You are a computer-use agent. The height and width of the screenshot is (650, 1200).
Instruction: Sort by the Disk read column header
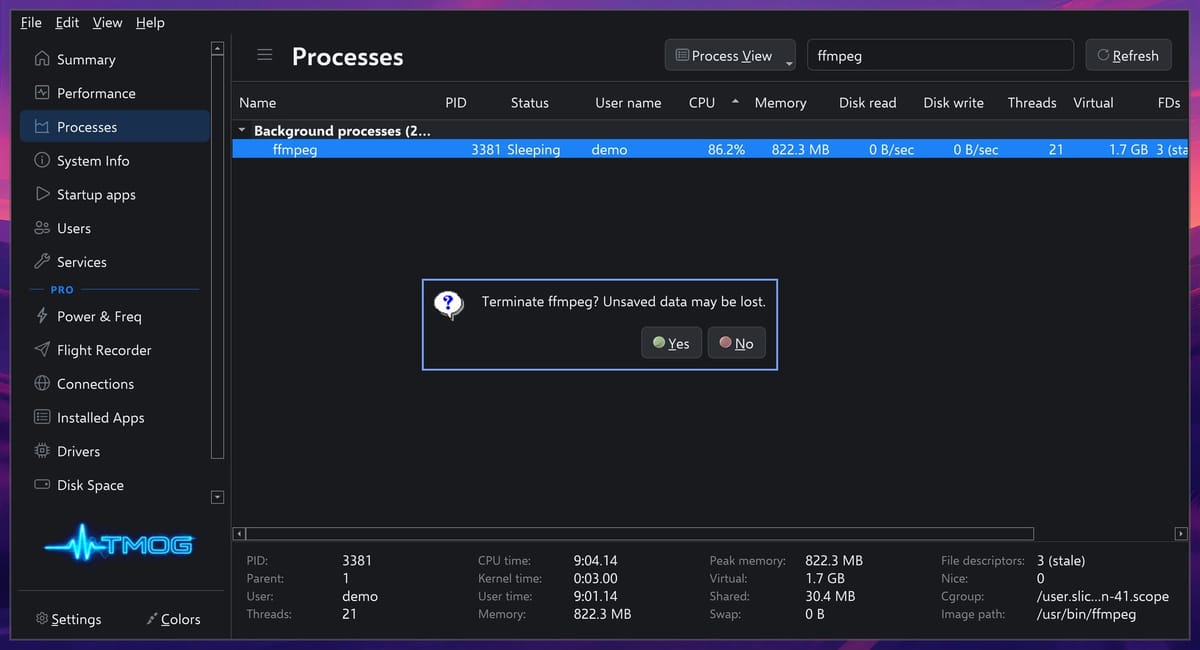tap(867, 102)
